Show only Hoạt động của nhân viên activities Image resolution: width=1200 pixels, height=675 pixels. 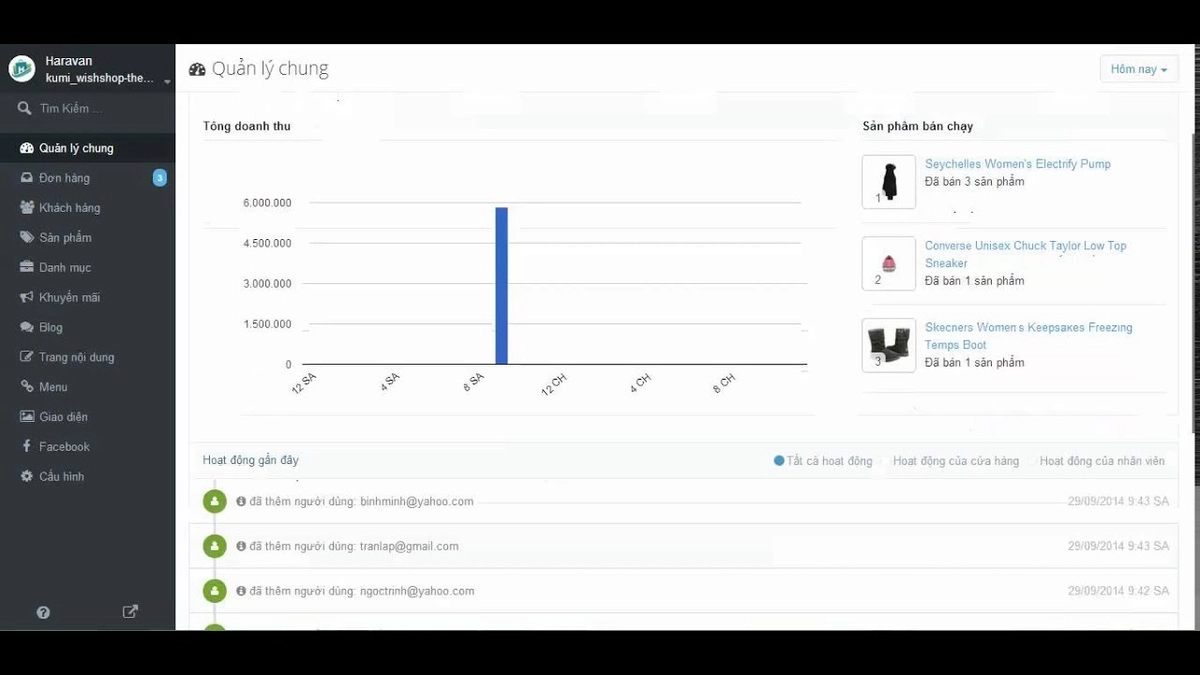pyautogui.click(x=1101, y=461)
